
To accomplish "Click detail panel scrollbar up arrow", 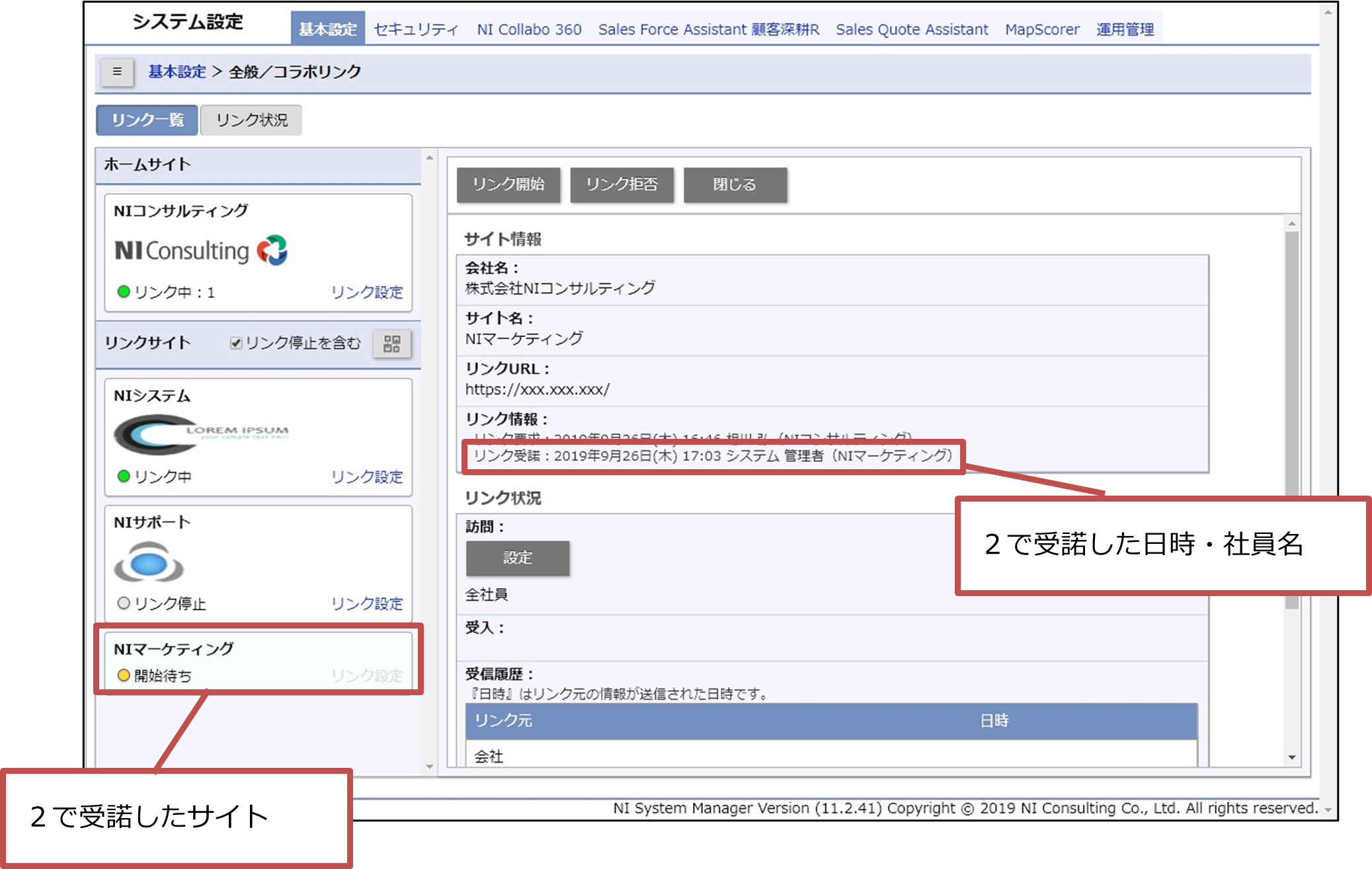I will click(x=1291, y=225).
